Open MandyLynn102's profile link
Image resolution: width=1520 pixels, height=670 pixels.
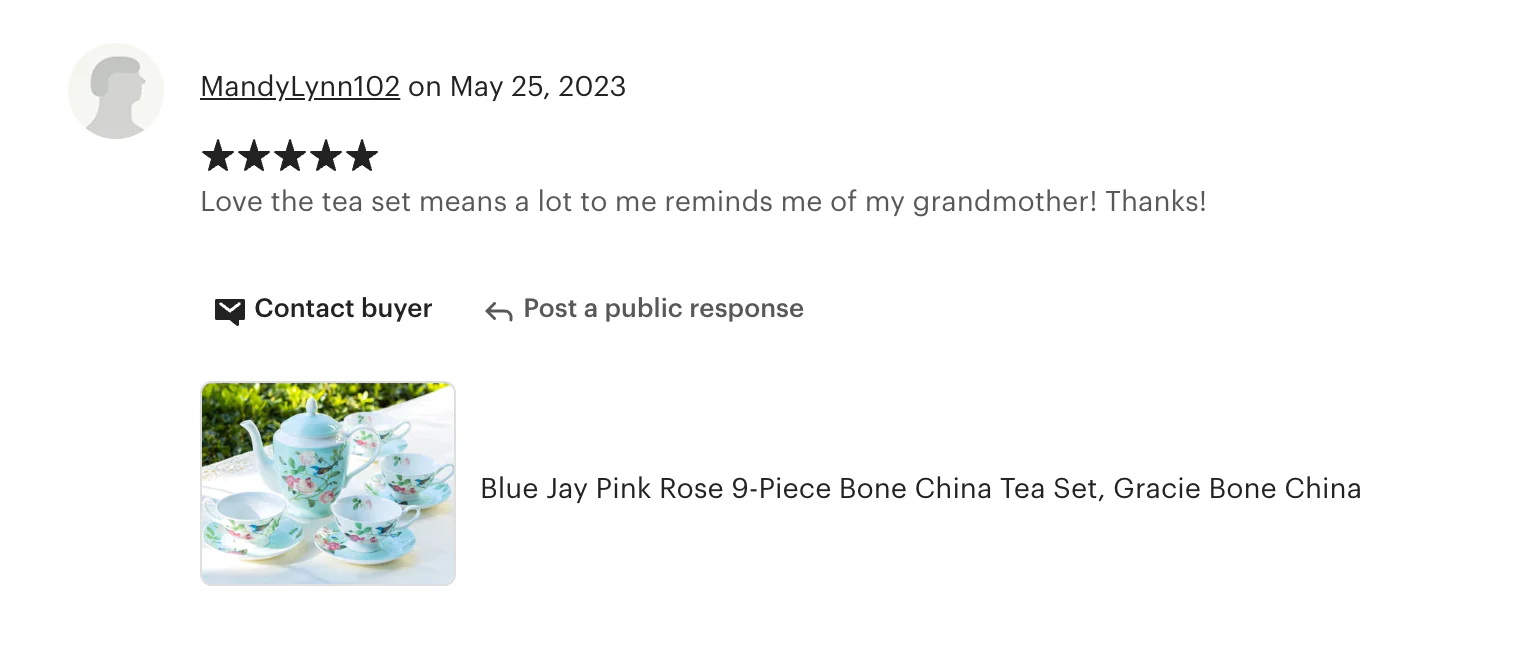(300, 87)
